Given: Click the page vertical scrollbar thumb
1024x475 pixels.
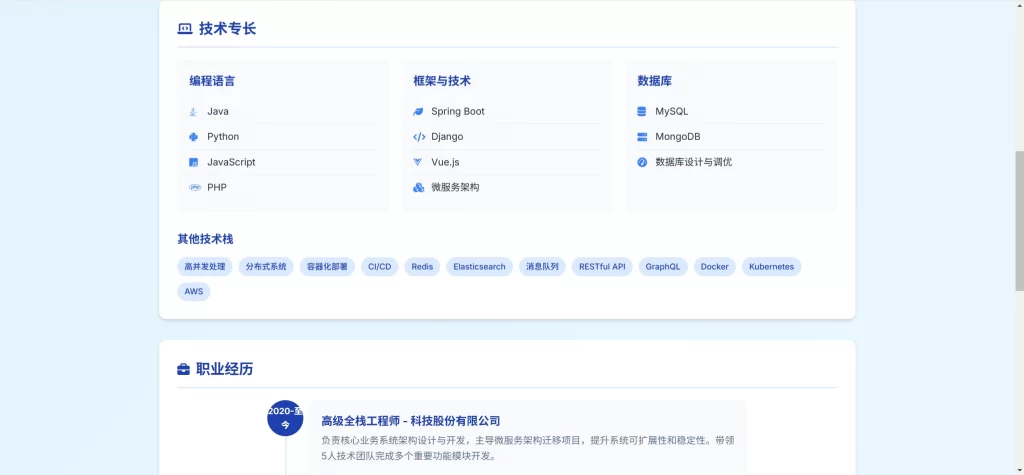Looking at the screenshot, I should pyautogui.click(x=1019, y=221).
